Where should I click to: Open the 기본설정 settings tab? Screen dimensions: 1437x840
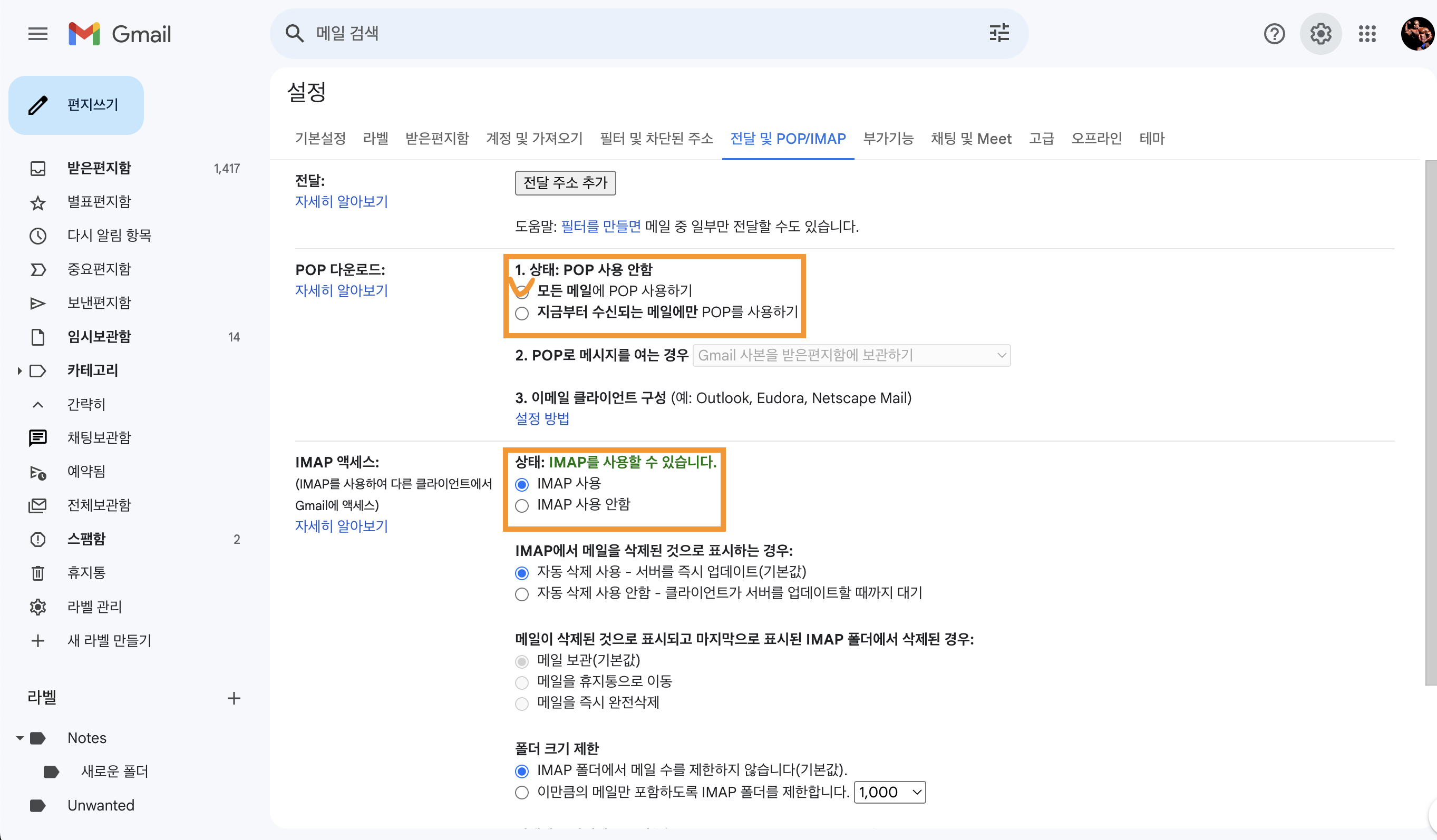click(x=320, y=139)
